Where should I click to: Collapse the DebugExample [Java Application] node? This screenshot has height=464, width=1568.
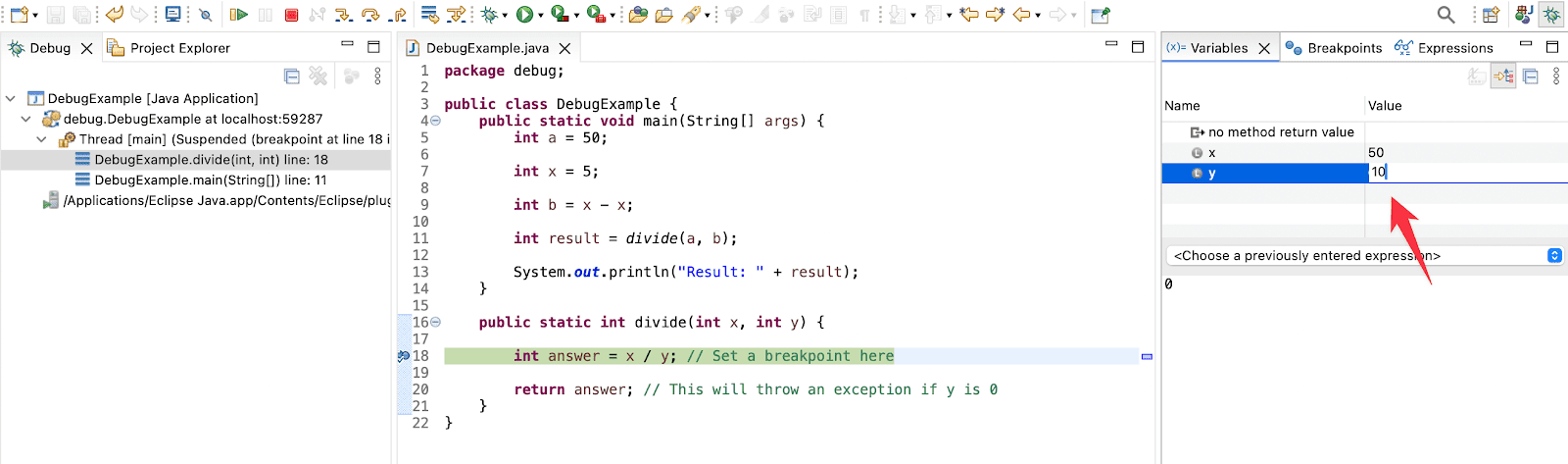pos(11,98)
